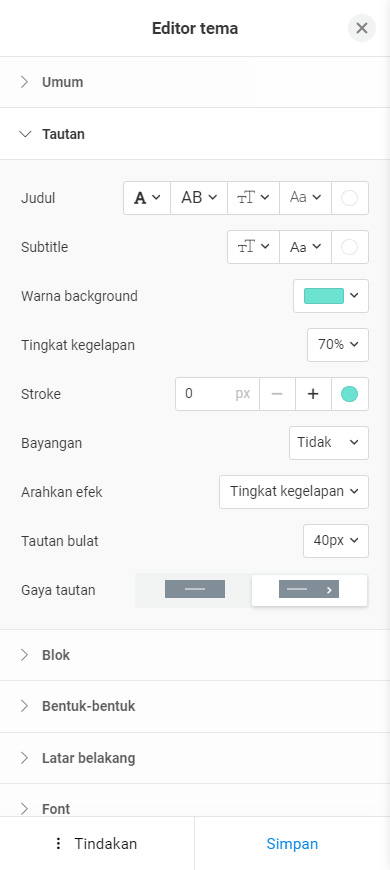This screenshot has width=390, height=870.
Task: Select link style with arrow
Action: pyautogui.click(x=309, y=589)
